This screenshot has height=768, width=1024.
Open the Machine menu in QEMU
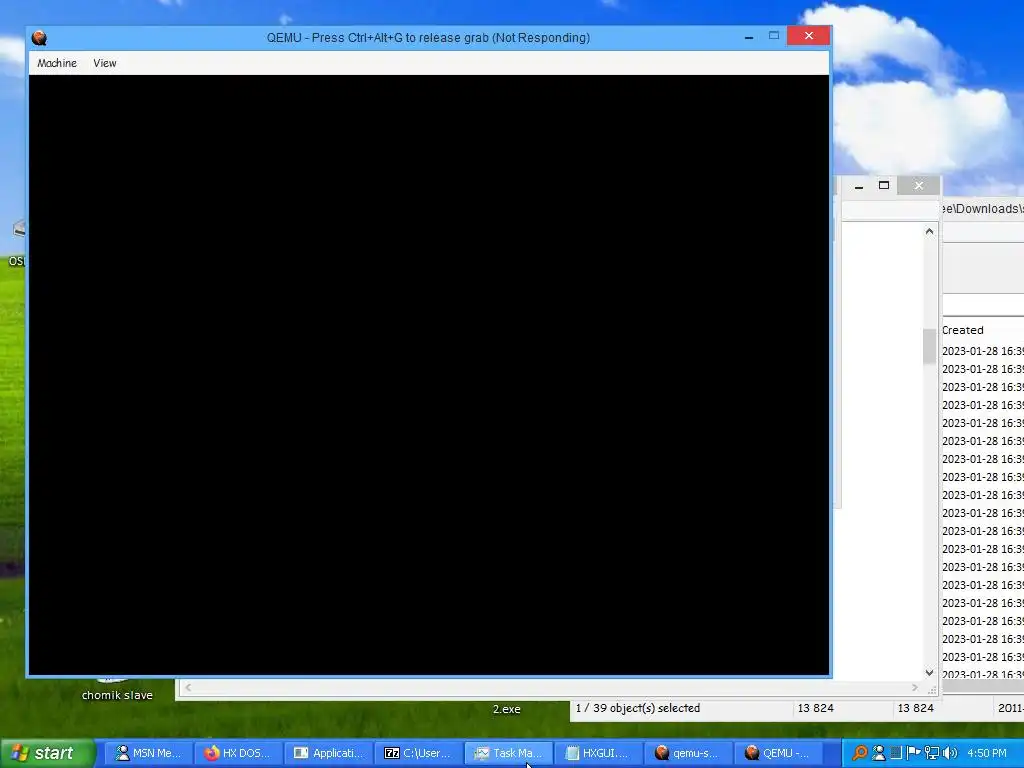pos(57,63)
